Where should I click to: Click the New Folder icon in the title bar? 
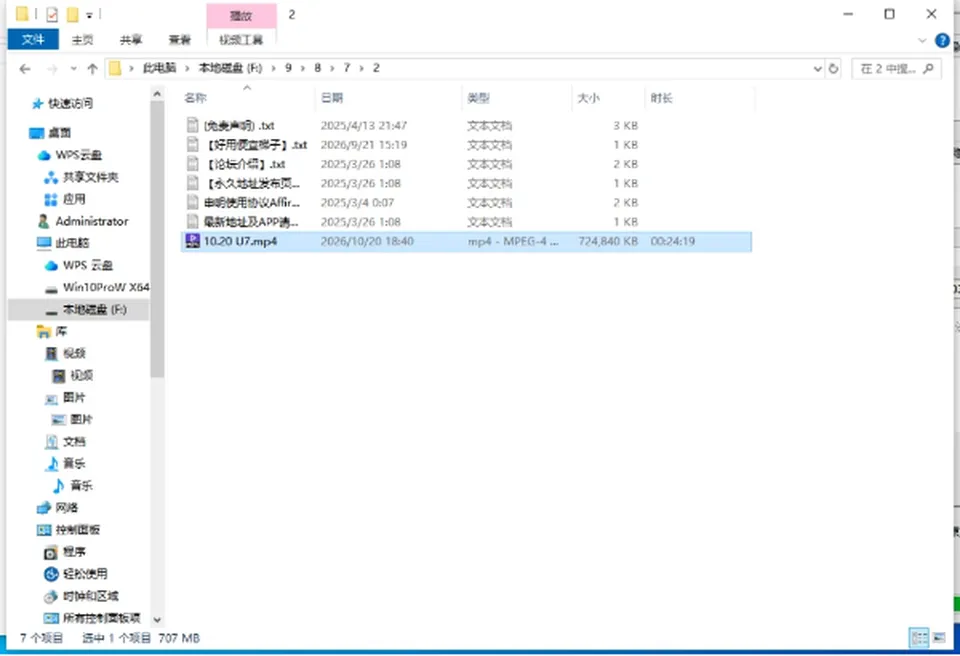(x=72, y=14)
